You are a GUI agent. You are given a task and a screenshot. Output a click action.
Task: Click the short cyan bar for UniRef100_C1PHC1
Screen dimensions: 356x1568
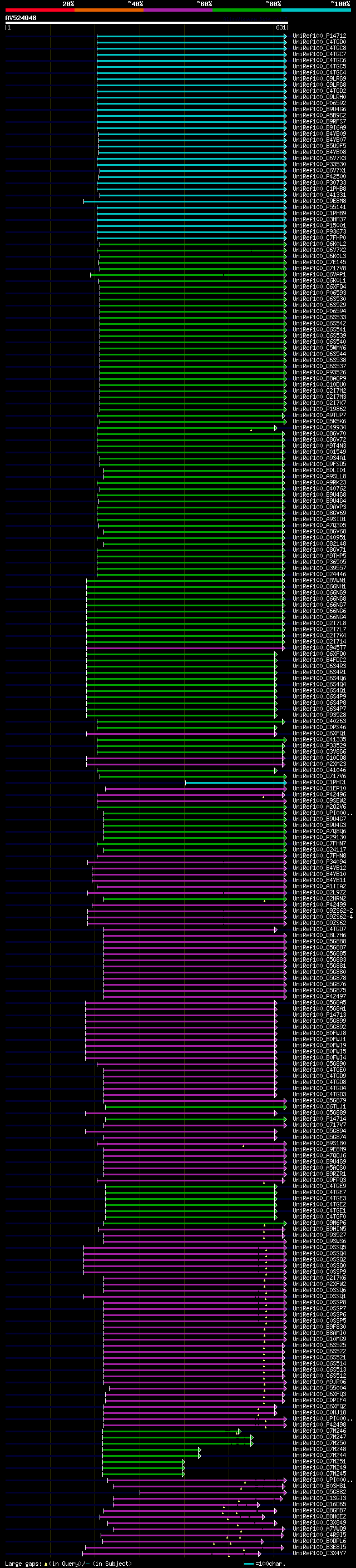(x=236, y=782)
